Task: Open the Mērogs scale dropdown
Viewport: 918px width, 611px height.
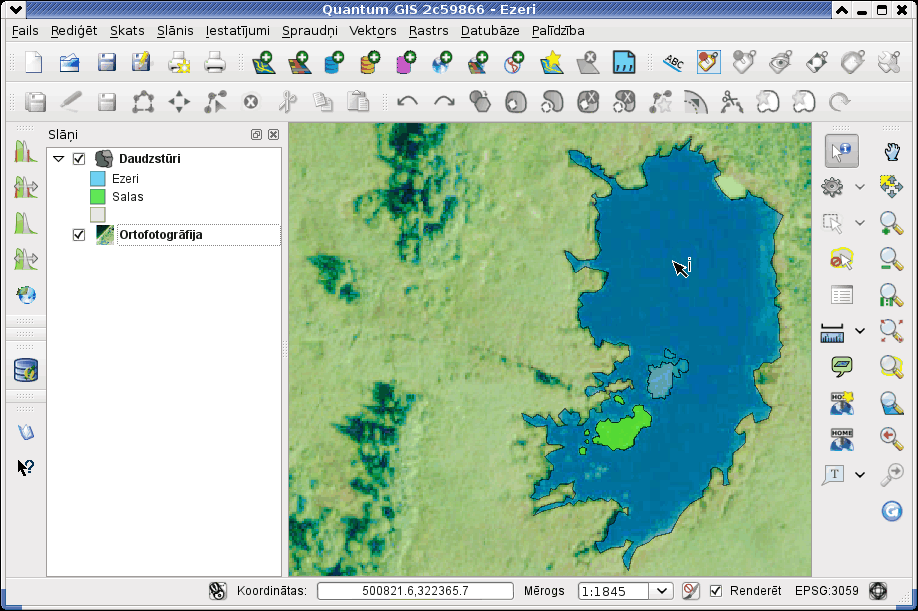Action: 662,591
